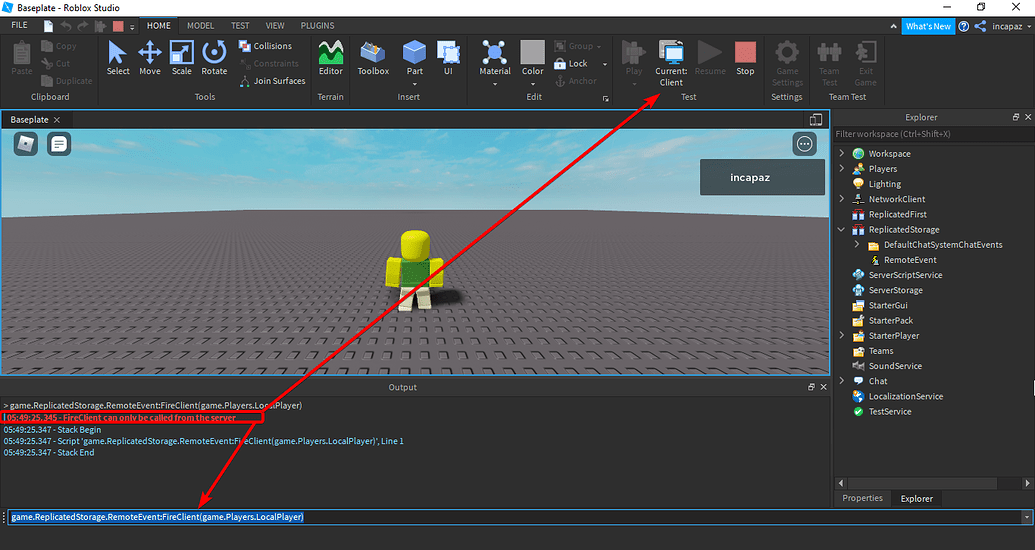The height and width of the screenshot is (550, 1035).
Task: Click the Color swatch button
Action: click(x=533, y=58)
